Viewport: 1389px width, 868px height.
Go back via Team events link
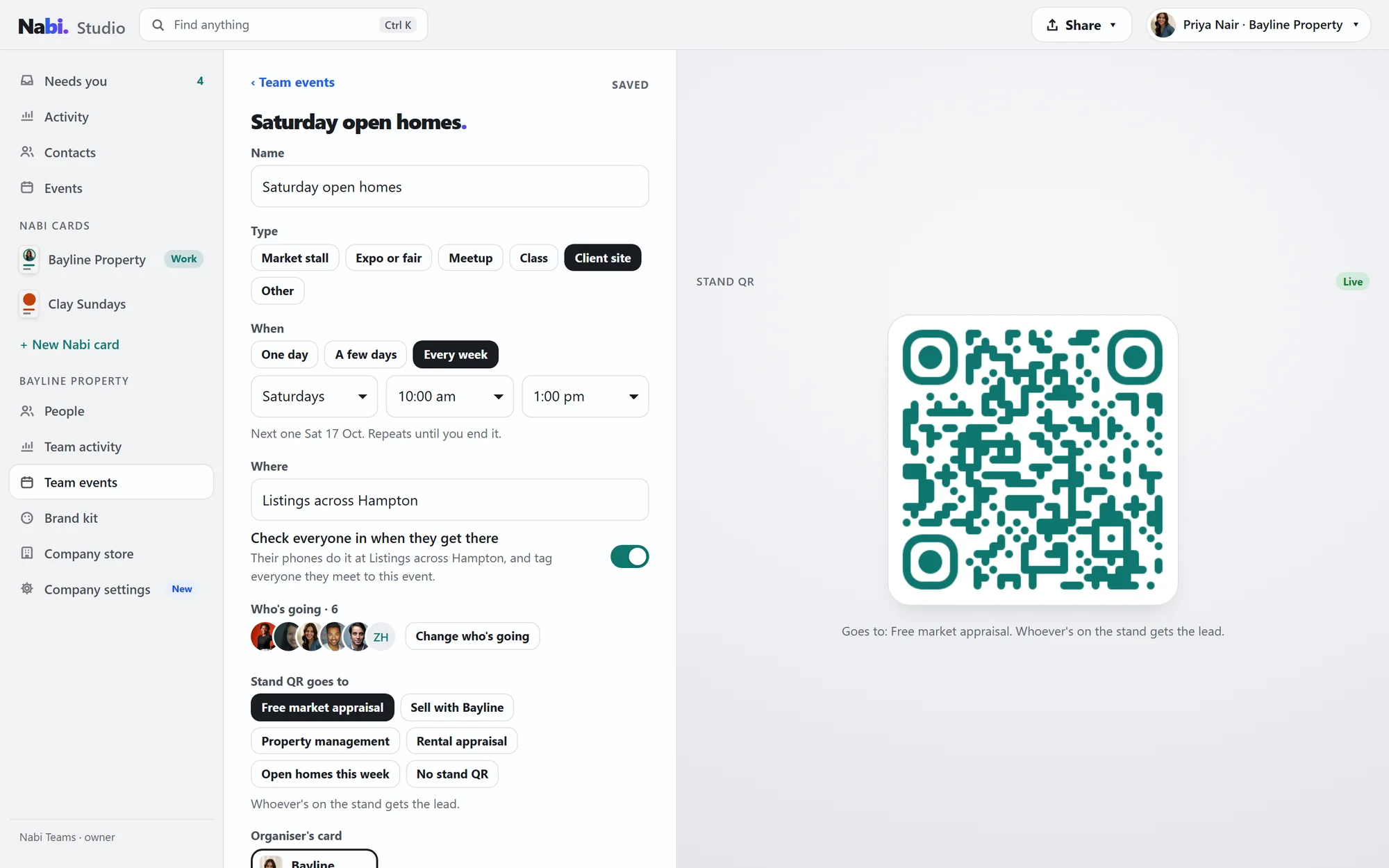[x=292, y=82]
